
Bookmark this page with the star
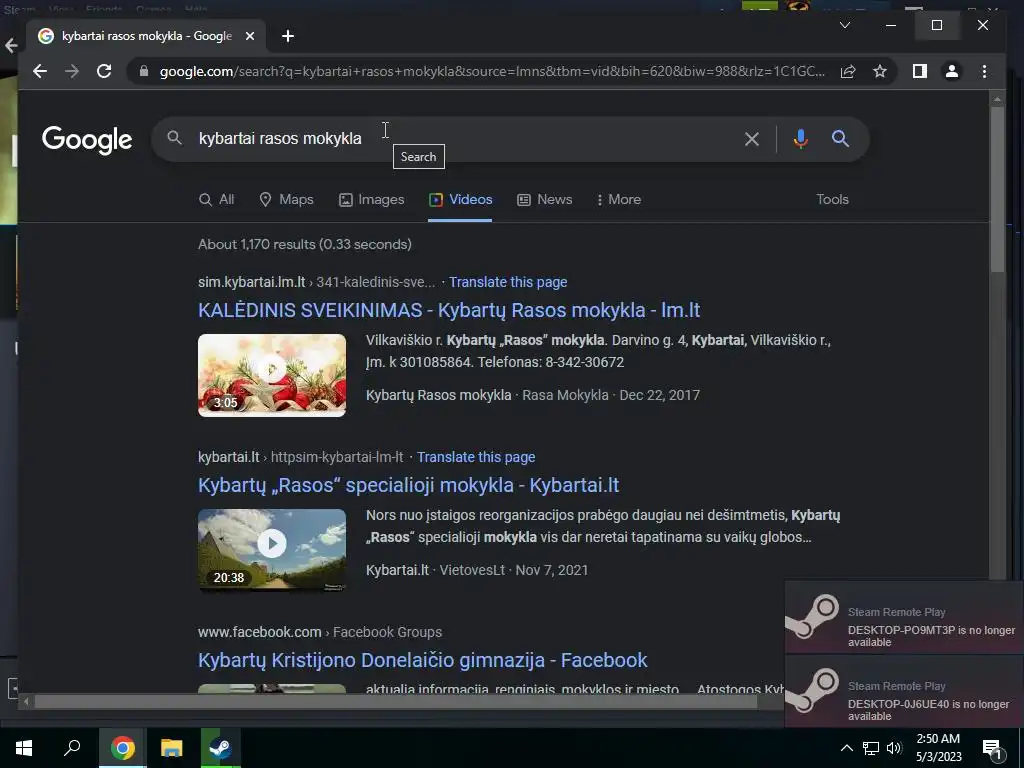point(880,71)
